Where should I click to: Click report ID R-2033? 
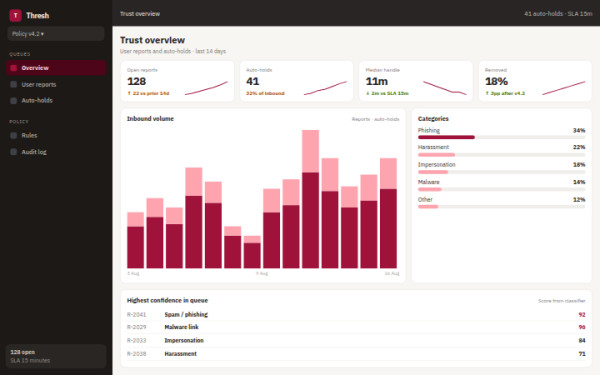click(137, 341)
